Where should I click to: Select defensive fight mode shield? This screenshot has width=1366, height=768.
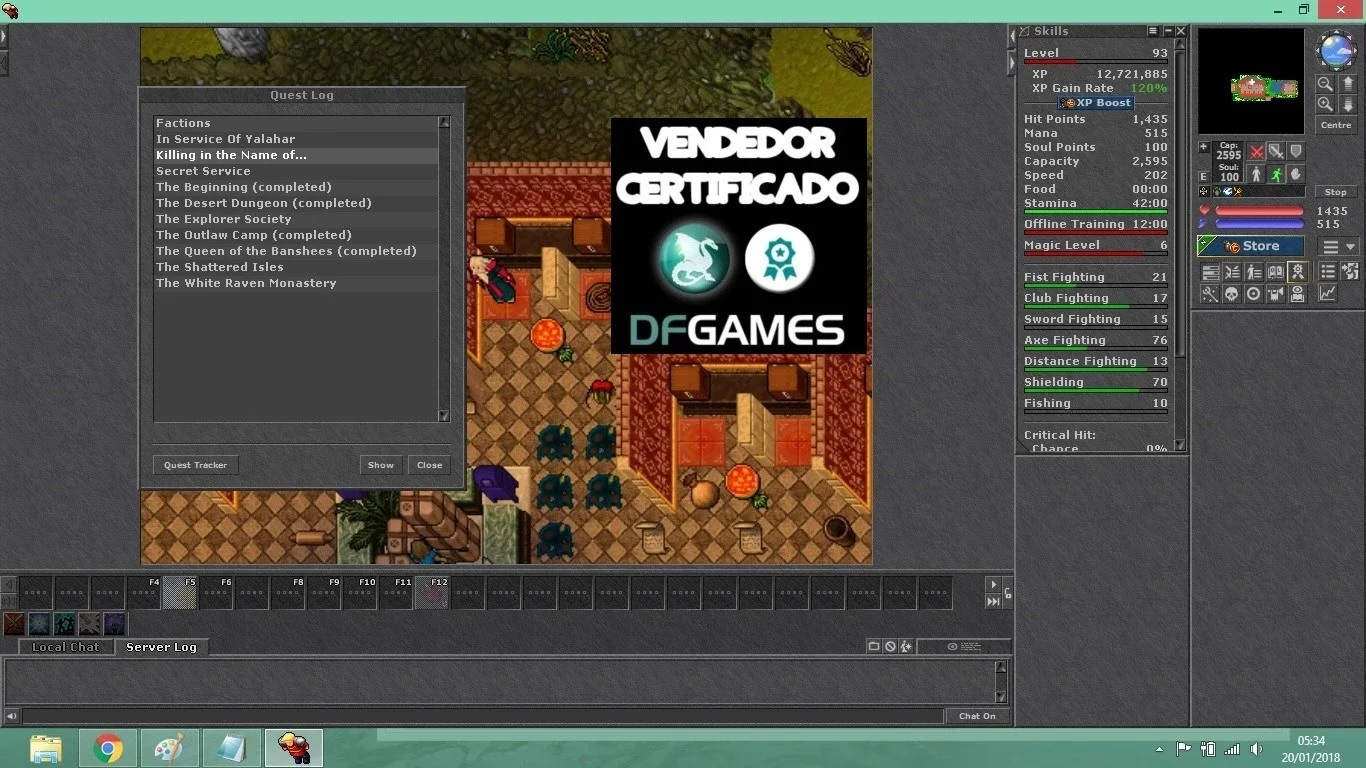(x=1296, y=152)
